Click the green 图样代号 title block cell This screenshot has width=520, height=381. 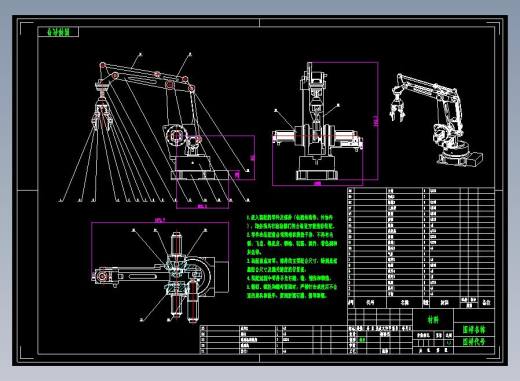[474, 341]
